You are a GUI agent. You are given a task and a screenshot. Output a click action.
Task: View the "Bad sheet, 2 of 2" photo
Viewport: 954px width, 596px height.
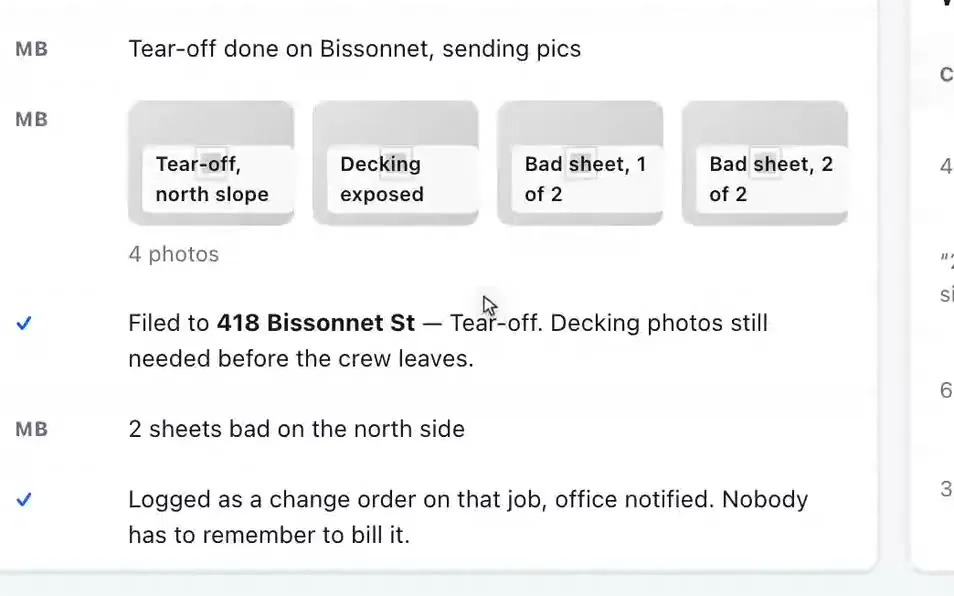[765, 163]
